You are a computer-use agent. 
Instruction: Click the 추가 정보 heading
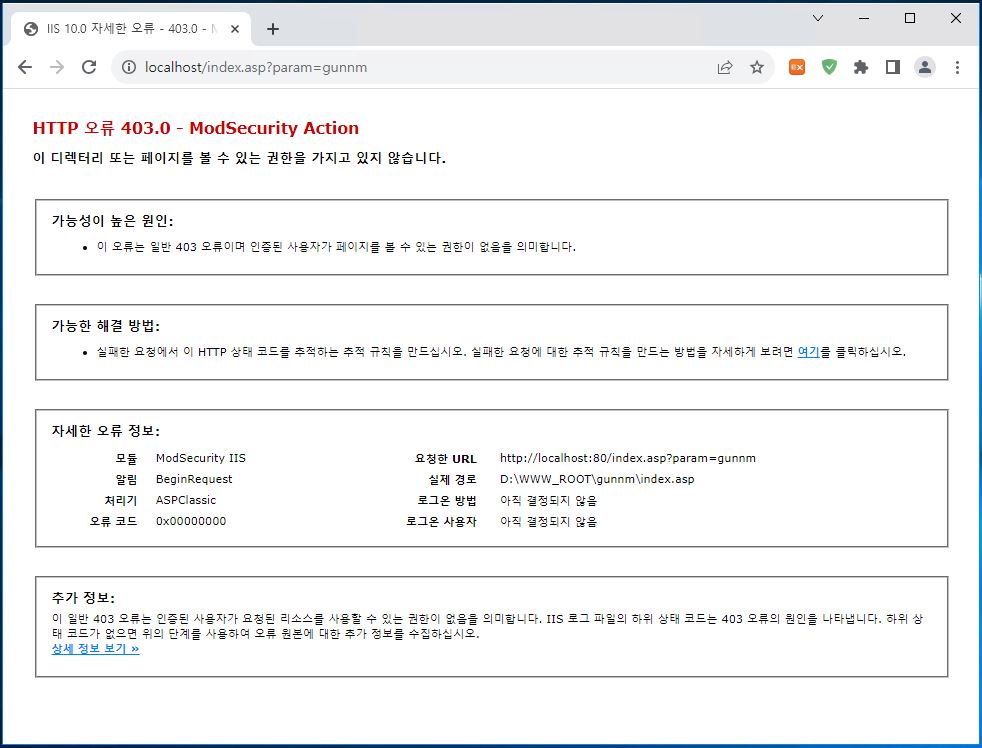click(x=83, y=598)
